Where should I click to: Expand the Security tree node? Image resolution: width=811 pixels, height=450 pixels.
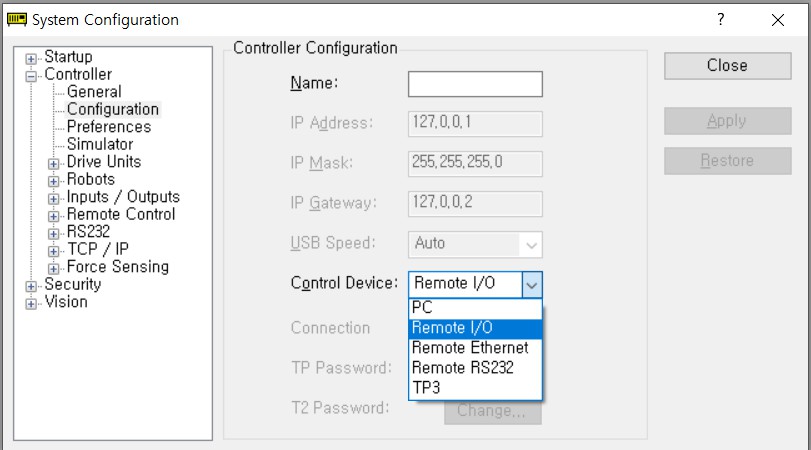point(31,287)
